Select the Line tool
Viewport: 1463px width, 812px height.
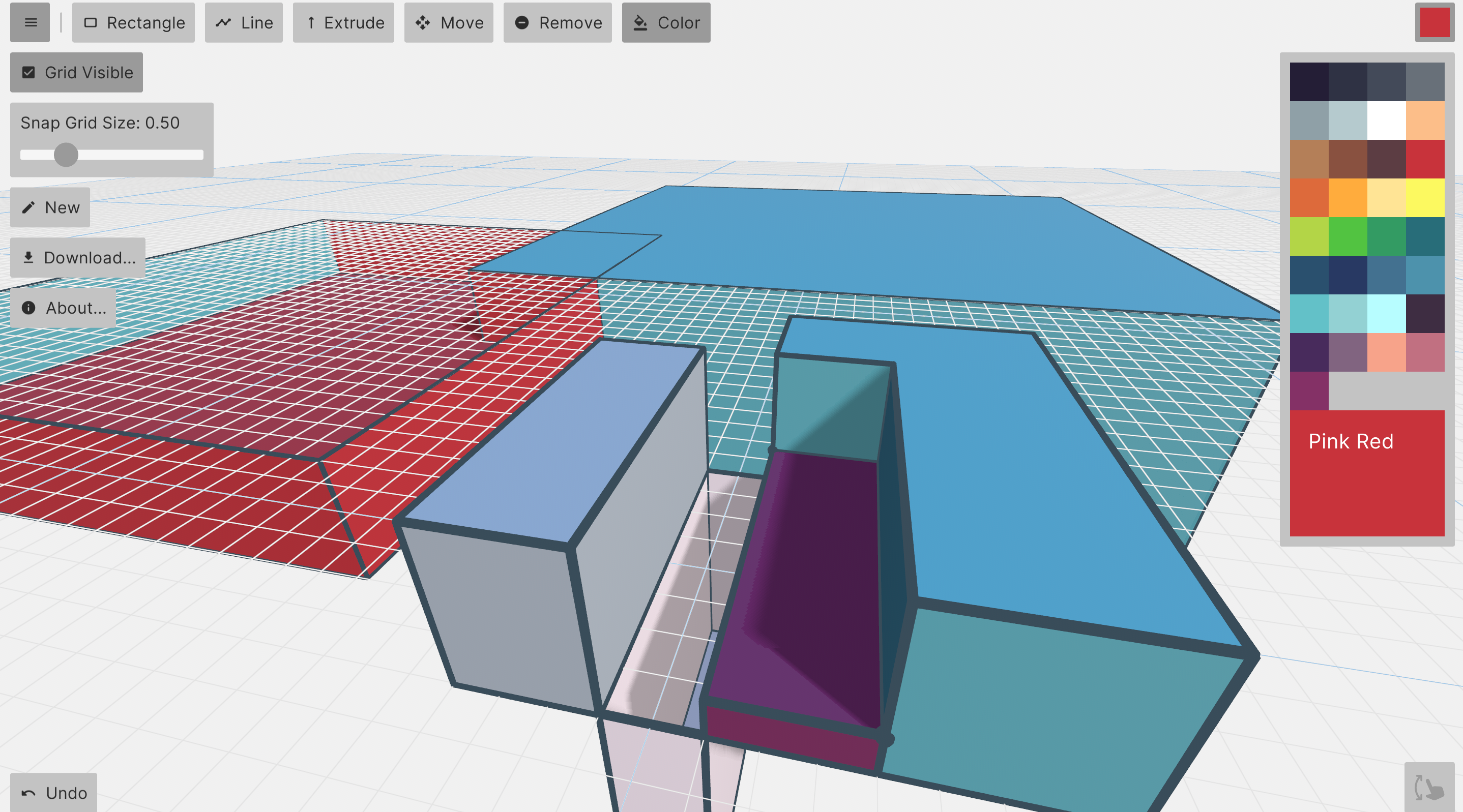244,22
